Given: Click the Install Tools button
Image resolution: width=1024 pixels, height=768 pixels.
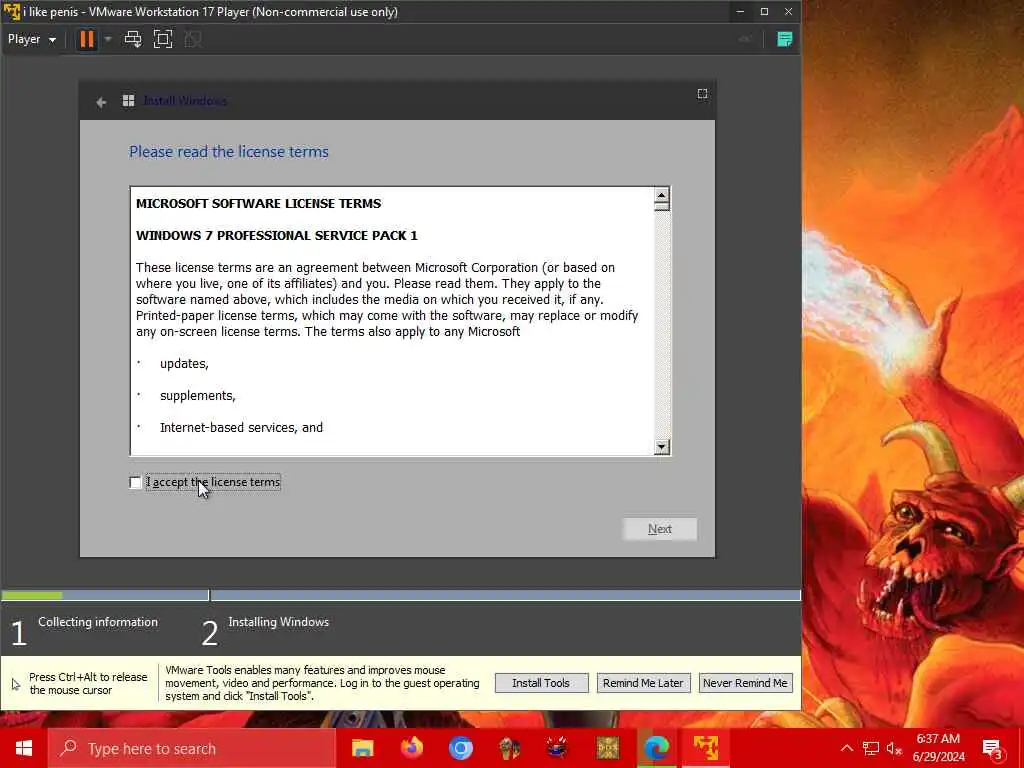Looking at the screenshot, I should point(541,683).
